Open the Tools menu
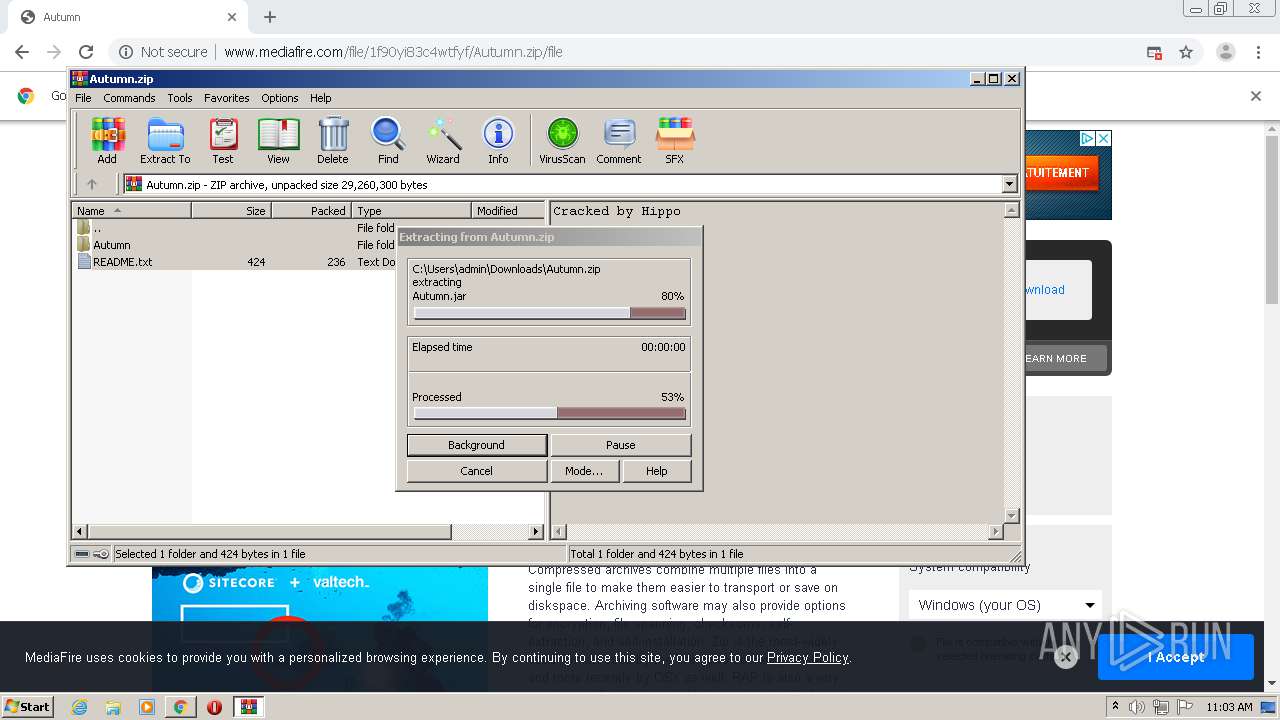1280x720 pixels. pyautogui.click(x=180, y=98)
